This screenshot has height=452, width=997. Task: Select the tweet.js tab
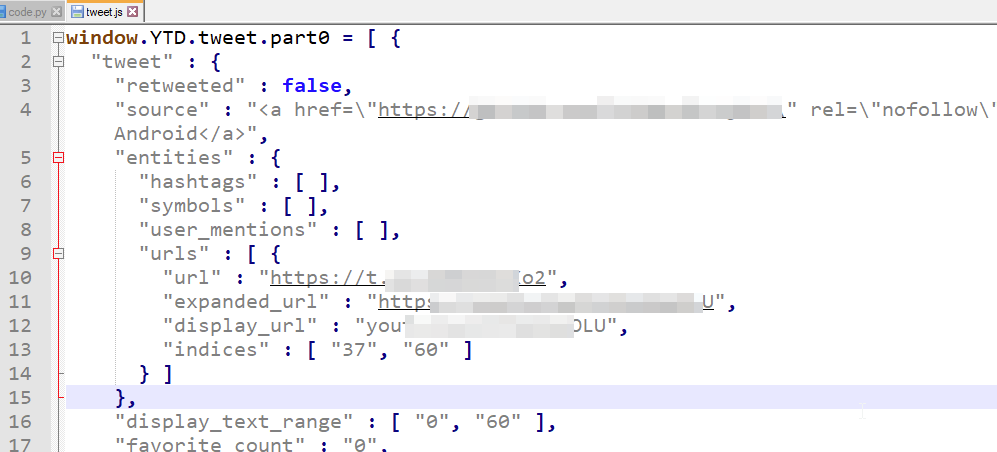(x=105, y=11)
